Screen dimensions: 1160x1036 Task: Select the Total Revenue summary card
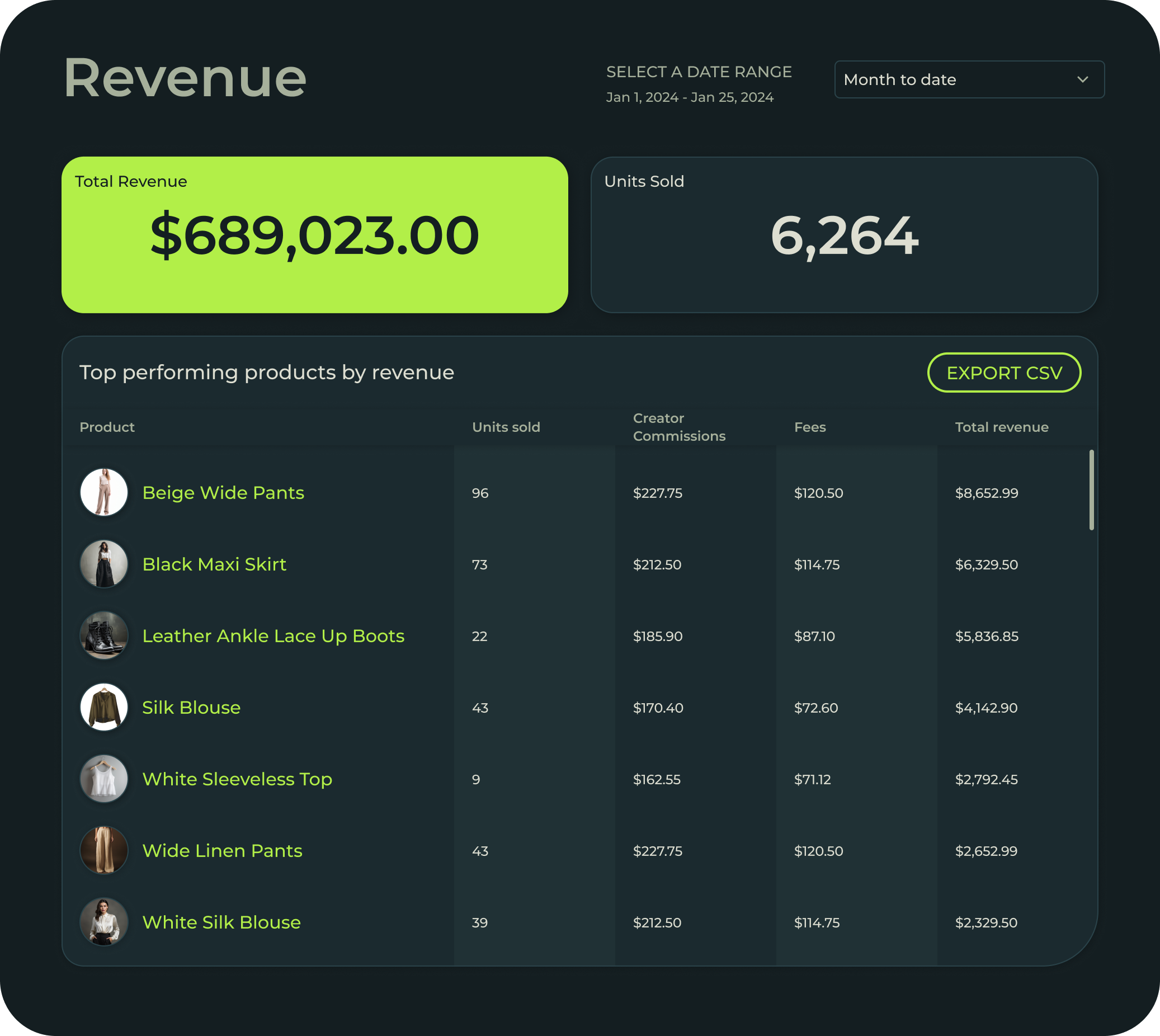pyautogui.click(x=314, y=234)
